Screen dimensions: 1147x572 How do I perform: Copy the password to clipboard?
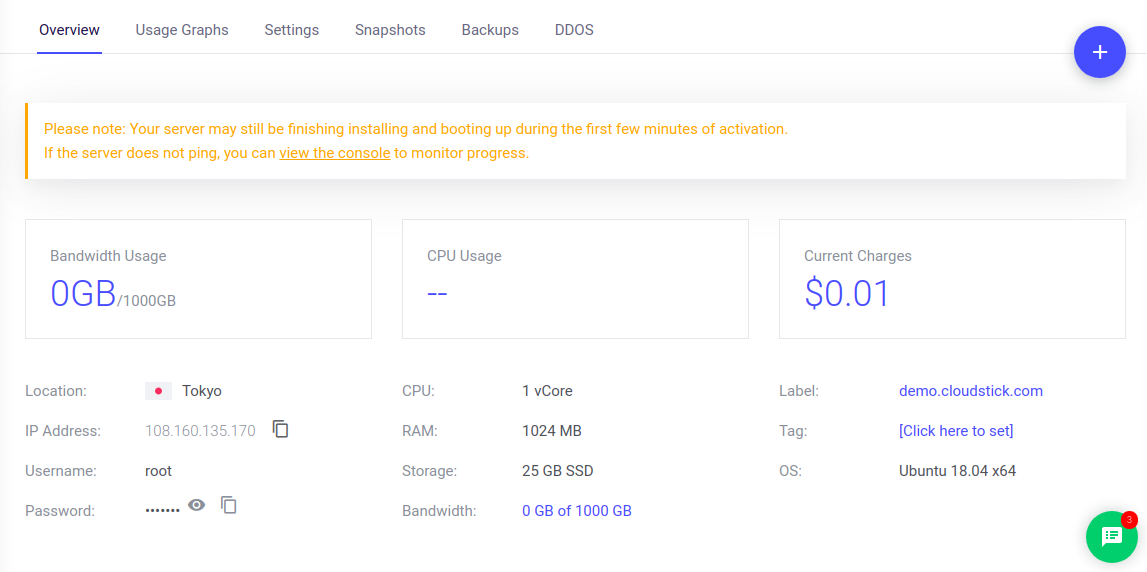tap(229, 505)
